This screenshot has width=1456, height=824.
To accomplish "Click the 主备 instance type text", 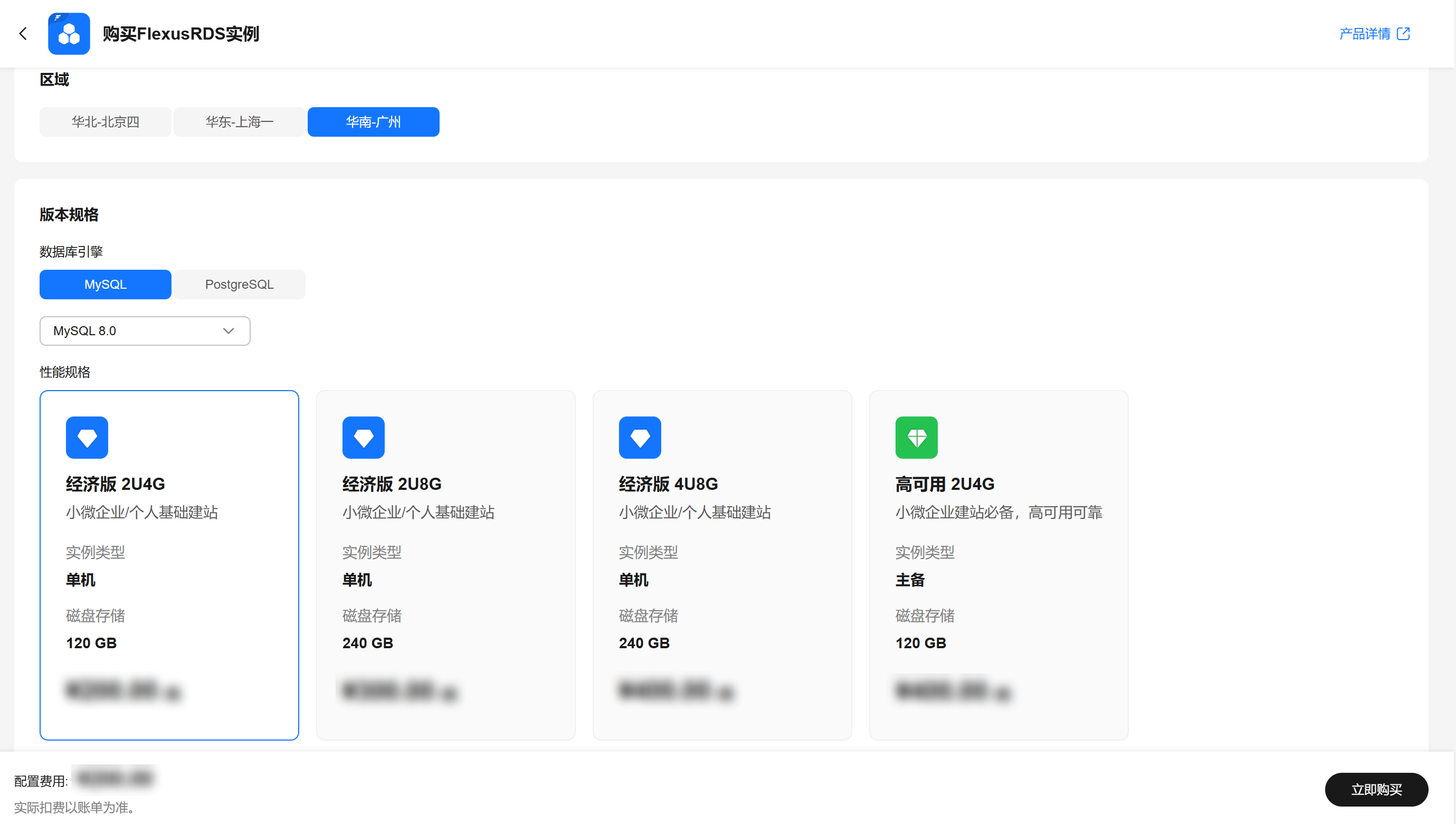I will point(910,580).
